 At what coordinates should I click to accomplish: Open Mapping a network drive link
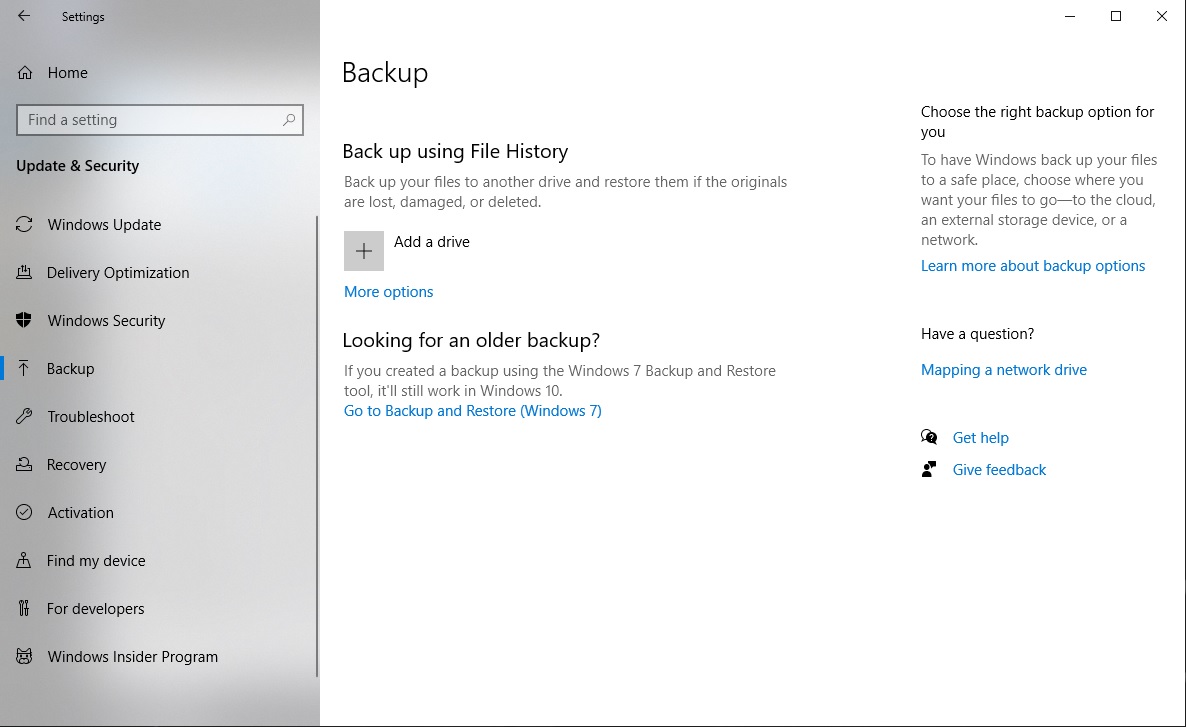[x=1004, y=370]
